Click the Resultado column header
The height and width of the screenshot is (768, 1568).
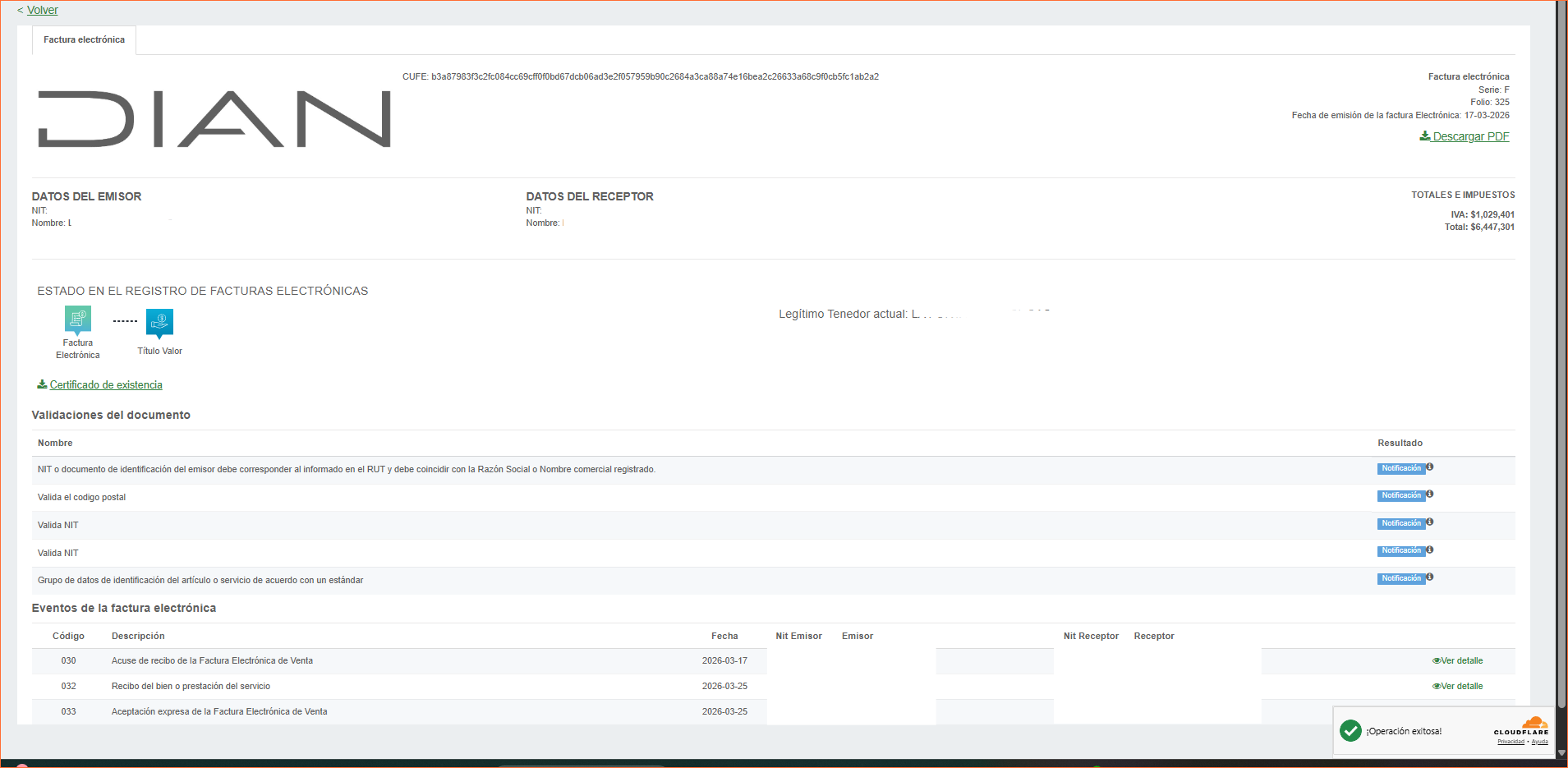tap(1400, 443)
